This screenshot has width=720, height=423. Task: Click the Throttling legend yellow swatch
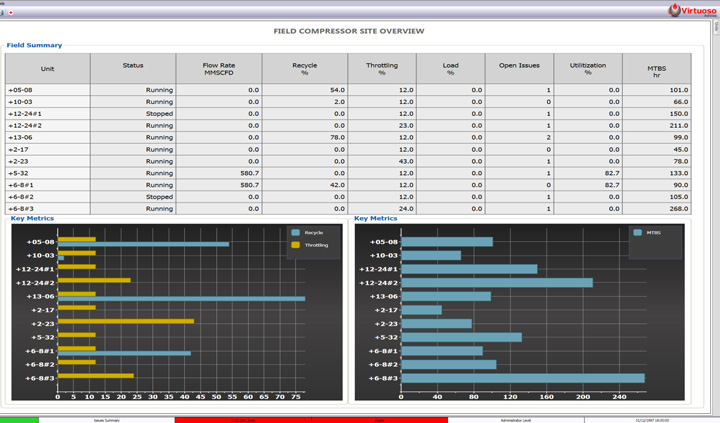[296, 245]
